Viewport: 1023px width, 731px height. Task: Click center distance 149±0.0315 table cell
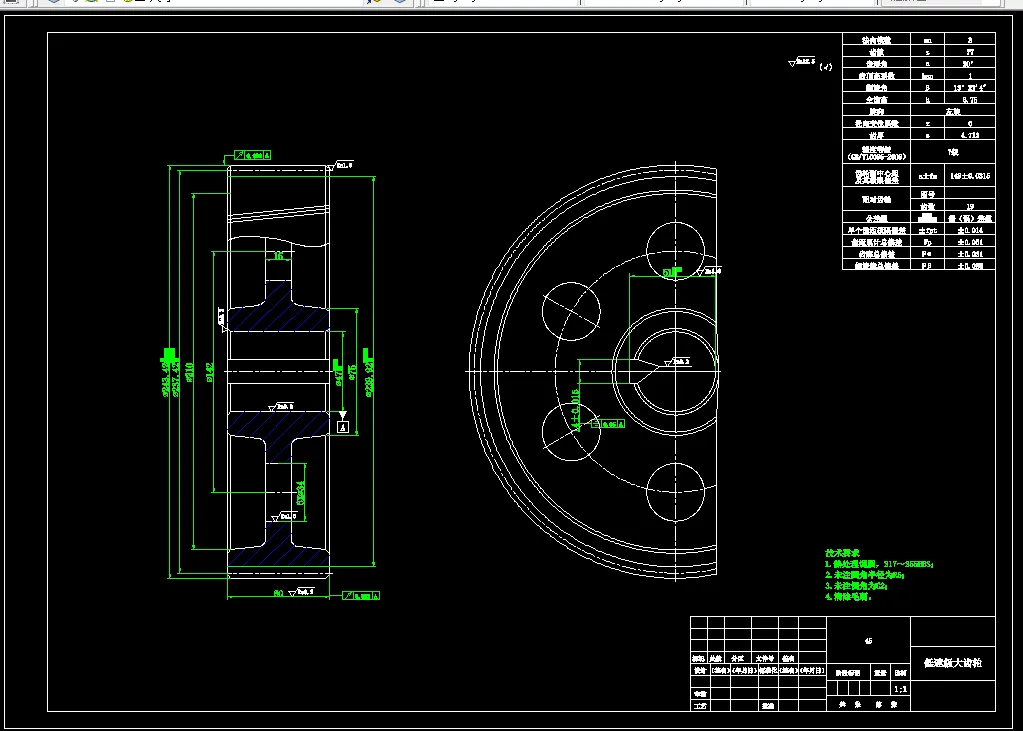970,176
